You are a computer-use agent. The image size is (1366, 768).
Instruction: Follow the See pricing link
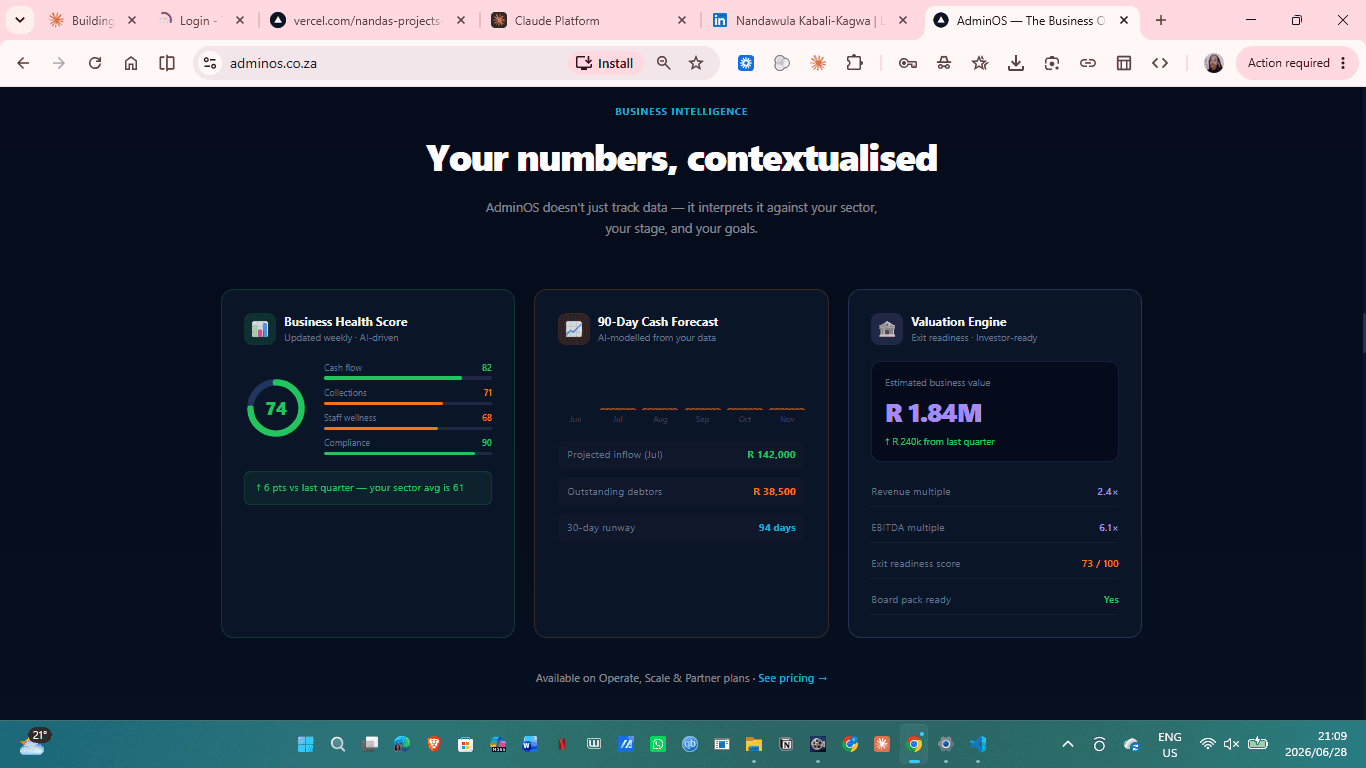tap(793, 678)
